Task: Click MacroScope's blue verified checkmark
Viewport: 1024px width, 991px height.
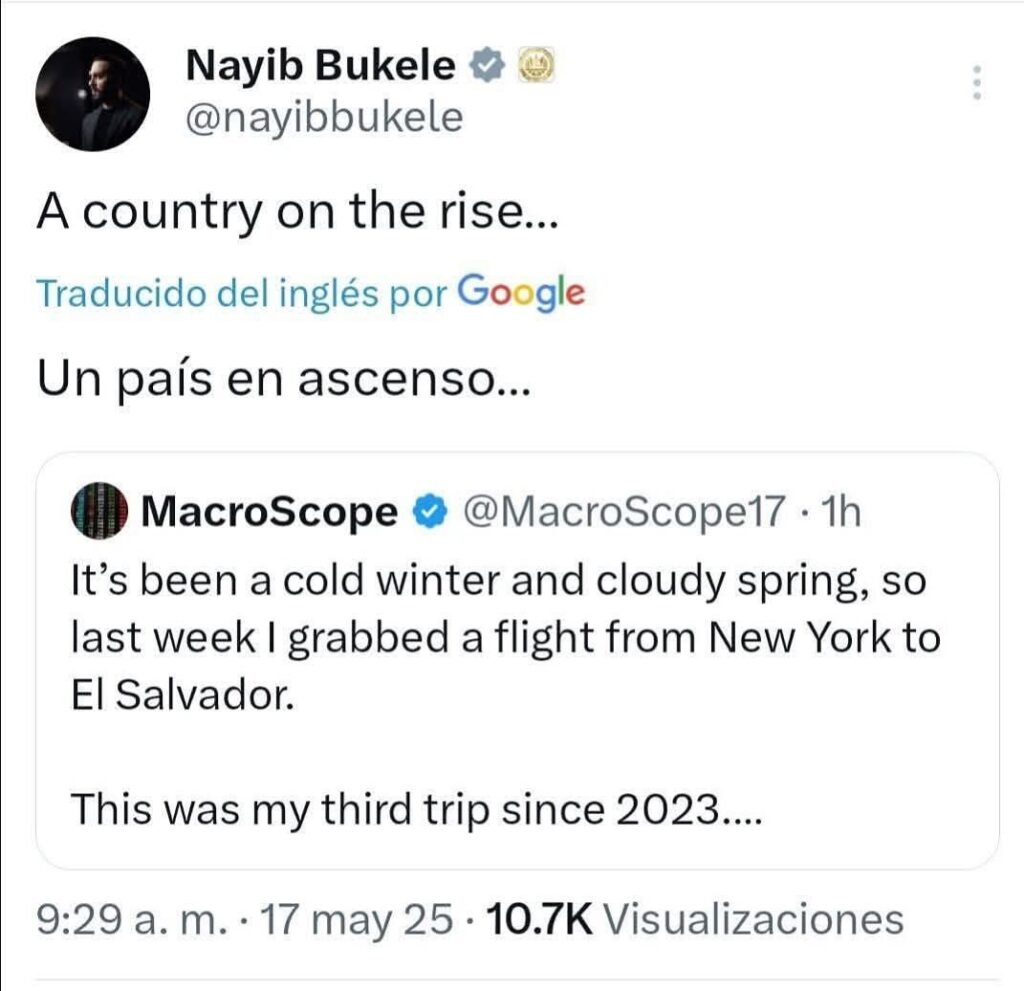Action: pyautogui.click(x=430, y=513)
